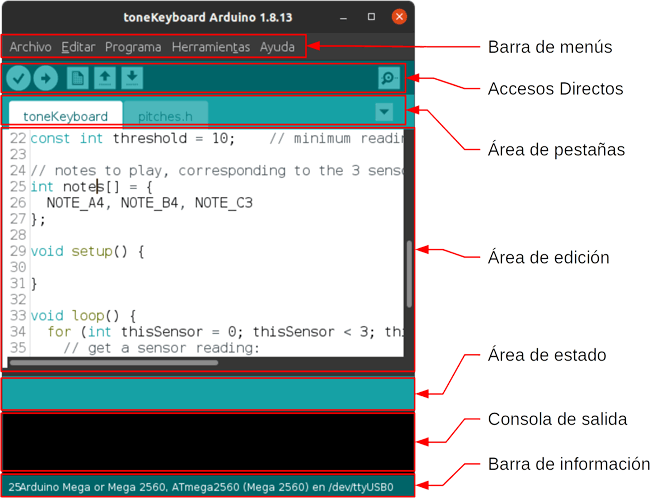Expand the tab options dropdown arrow
650x498 pixels.
[x=385, y=111]
